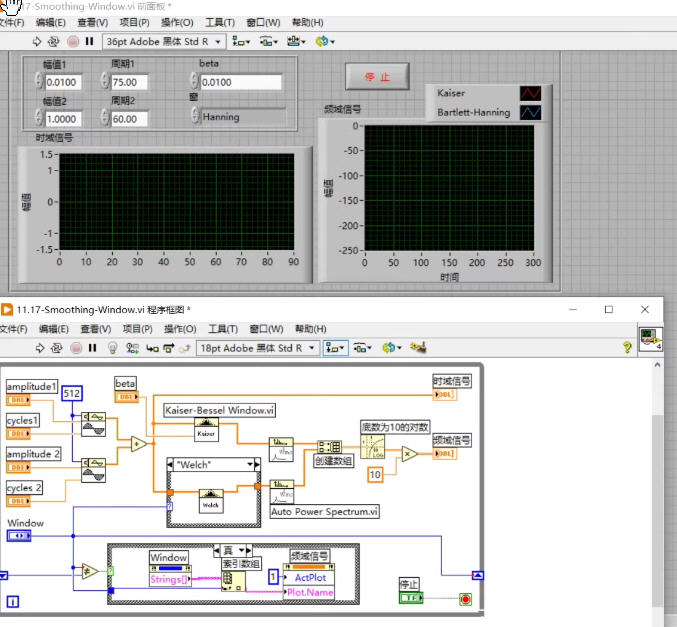
Task: Click the 周期1 input field showing 75.00
Action: point(129,82)
